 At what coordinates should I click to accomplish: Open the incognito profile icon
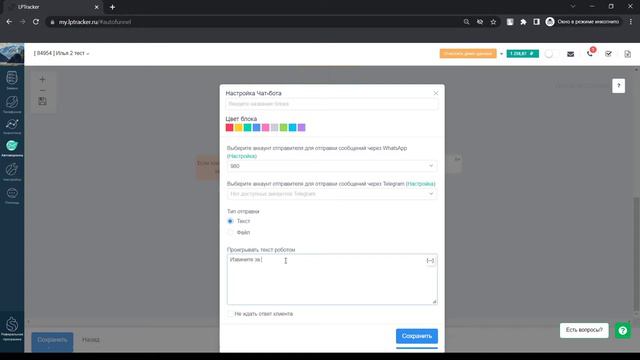550,22
